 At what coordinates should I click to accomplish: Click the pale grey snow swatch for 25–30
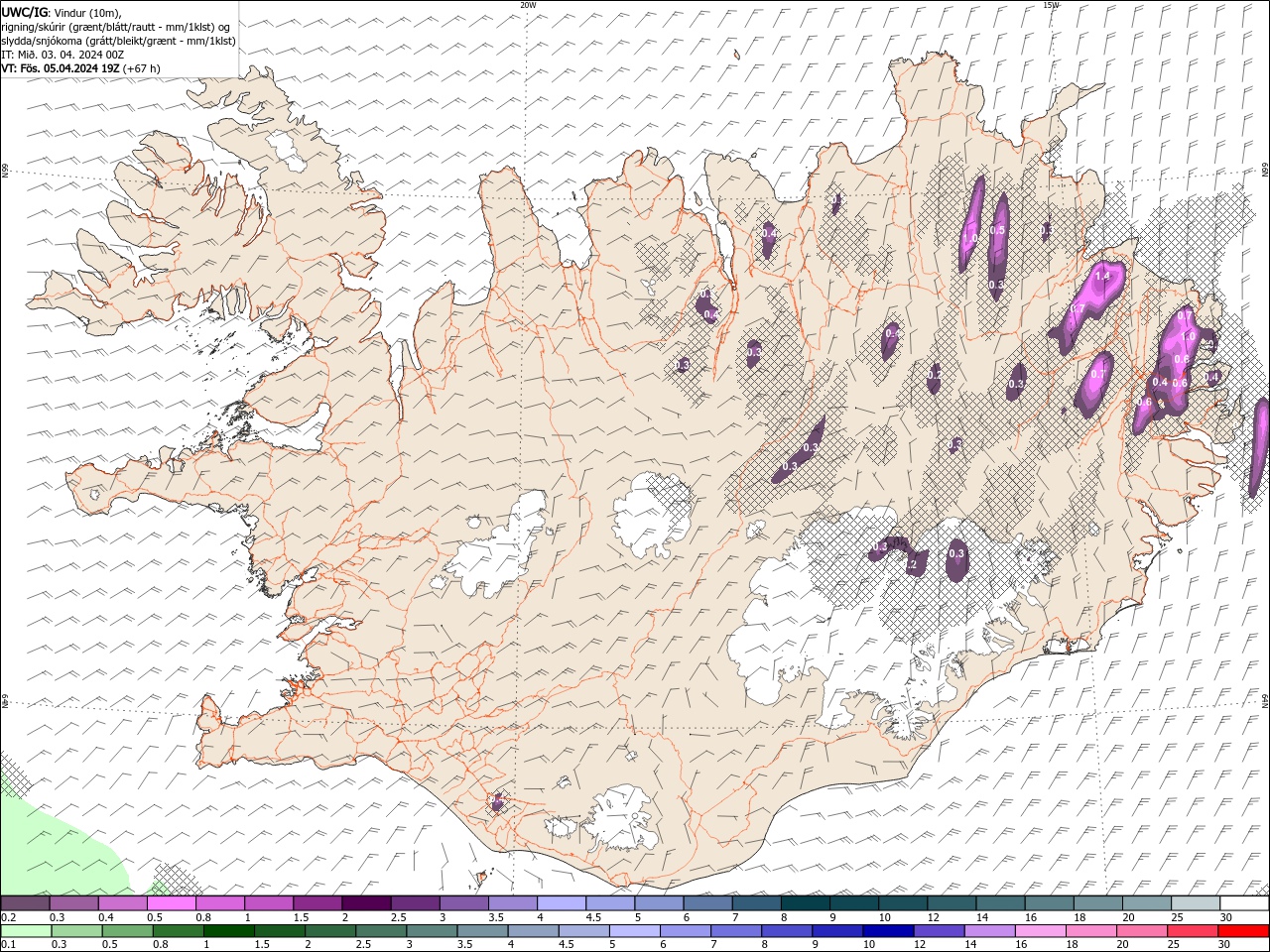(x=1196, y=903)
